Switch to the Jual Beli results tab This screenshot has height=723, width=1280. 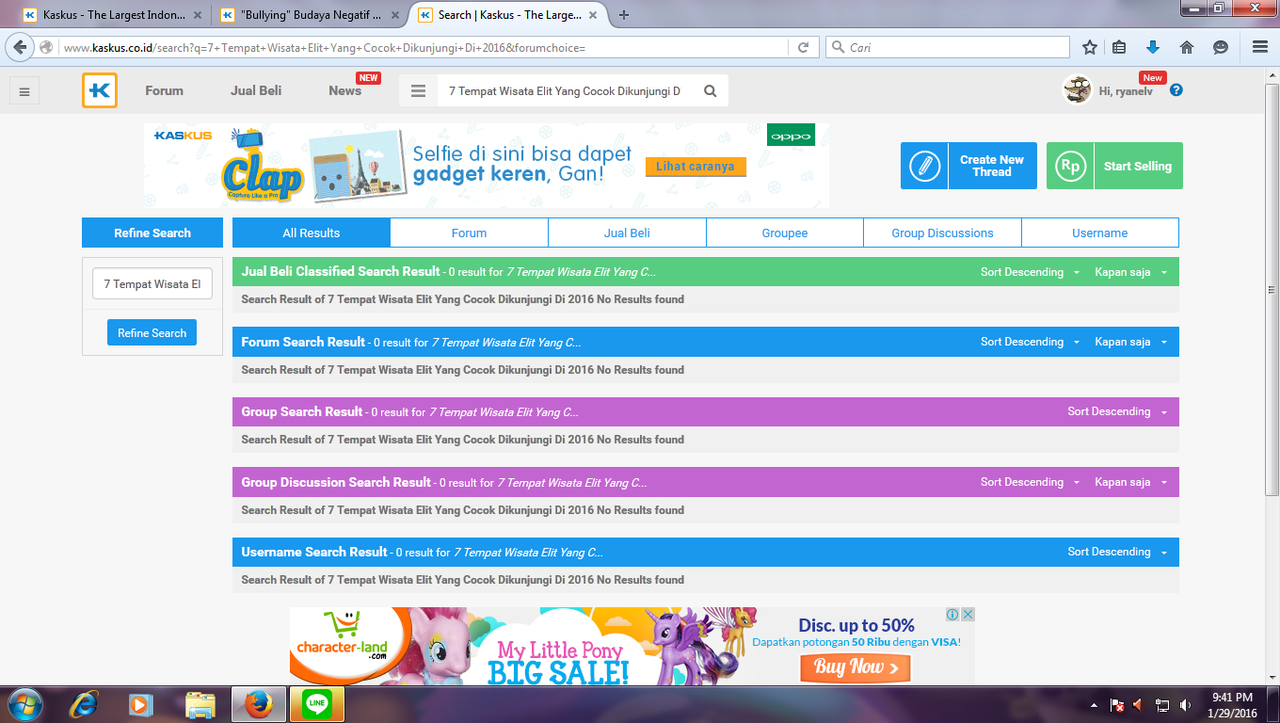click(x=627, y=233)
